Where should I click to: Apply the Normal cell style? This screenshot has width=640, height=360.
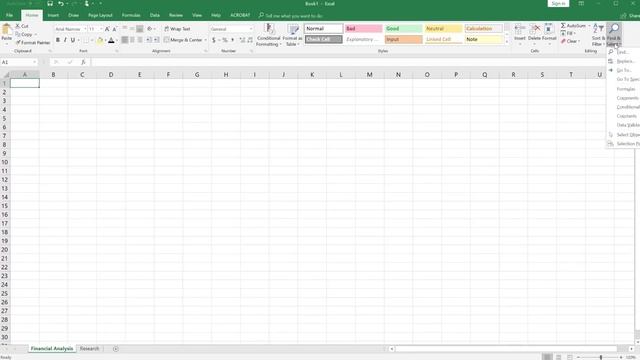pyautogui.click(x=324, y=29)
